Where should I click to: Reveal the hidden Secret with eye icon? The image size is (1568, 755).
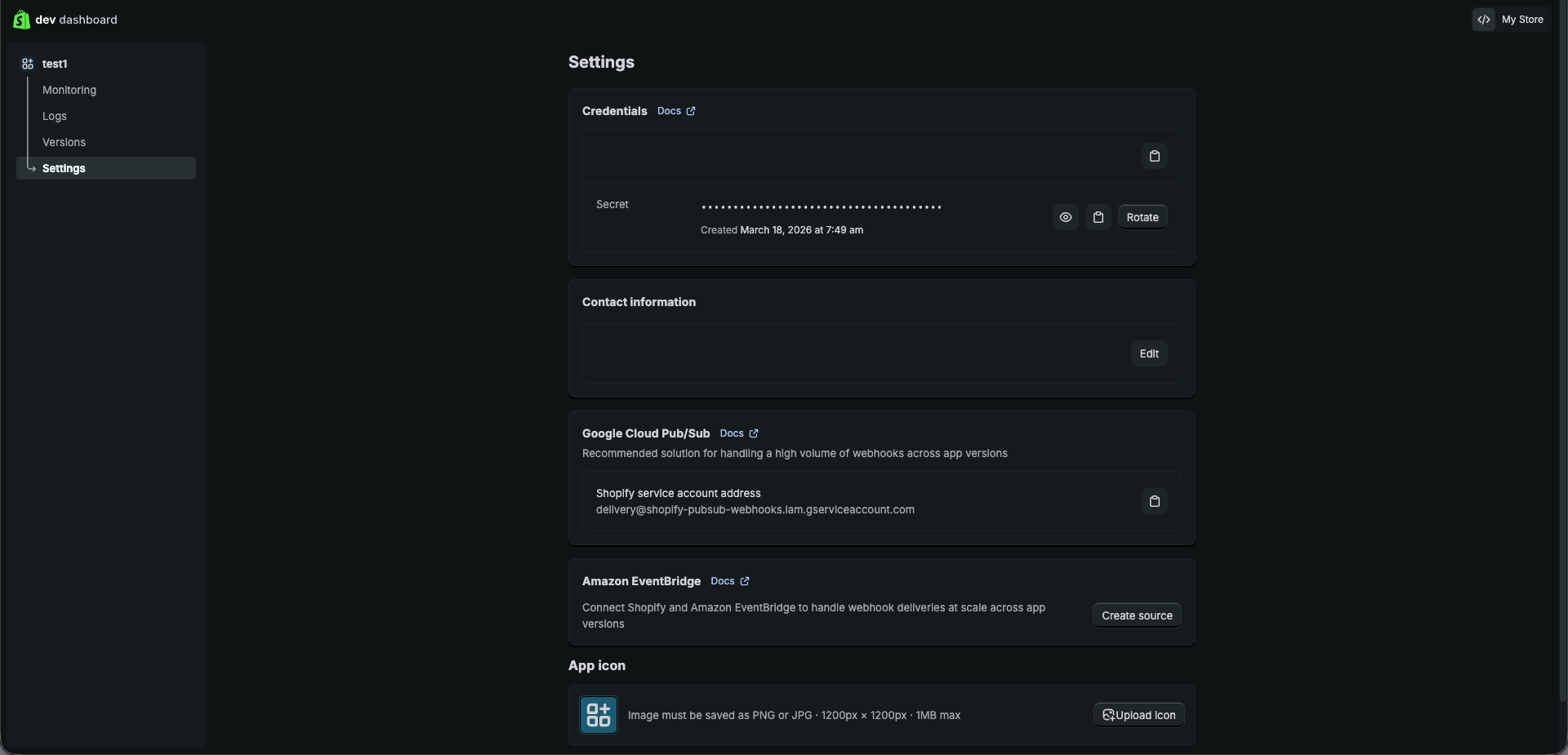(1065, 216)
